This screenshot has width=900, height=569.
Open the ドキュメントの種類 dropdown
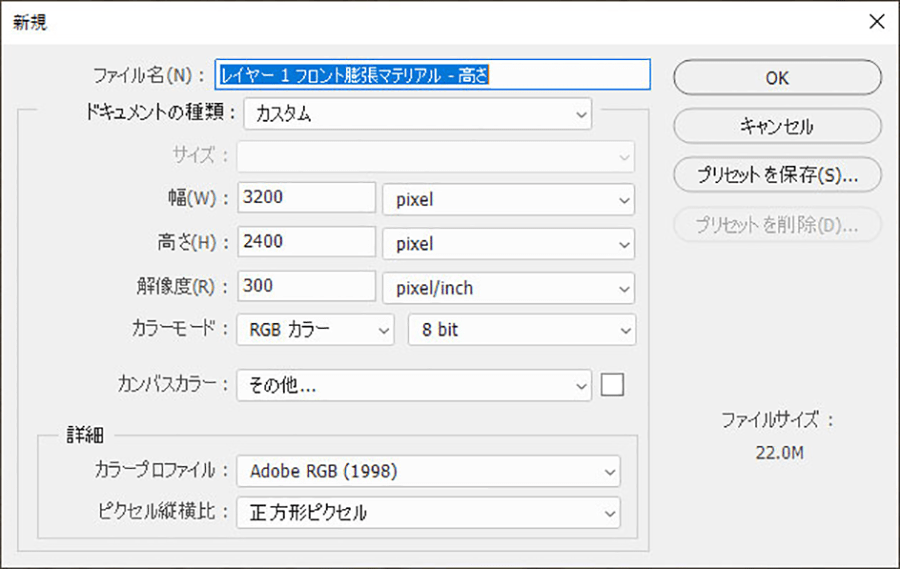point(417,114)
